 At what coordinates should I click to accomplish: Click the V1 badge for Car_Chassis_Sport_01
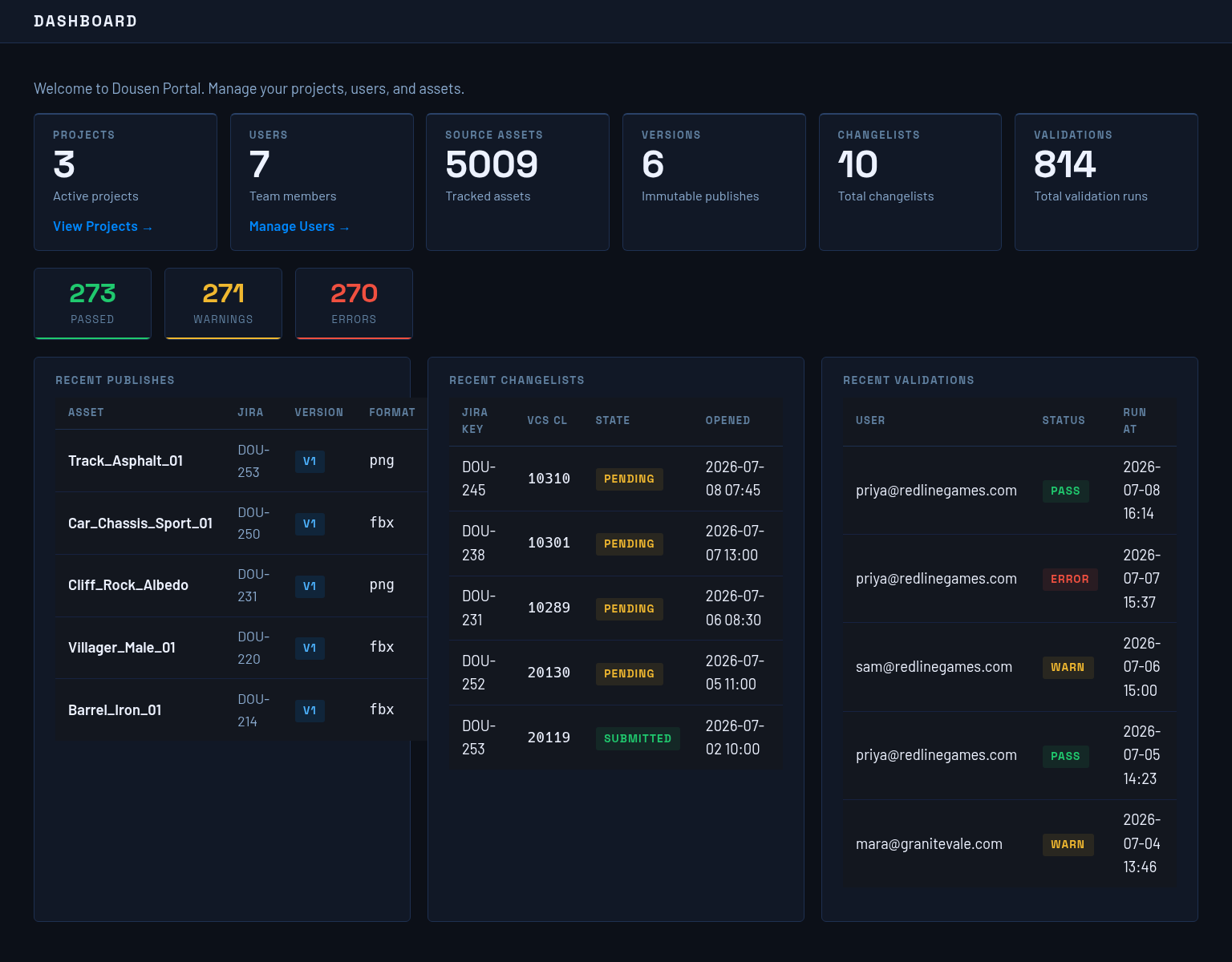click(x=310, y=524)
